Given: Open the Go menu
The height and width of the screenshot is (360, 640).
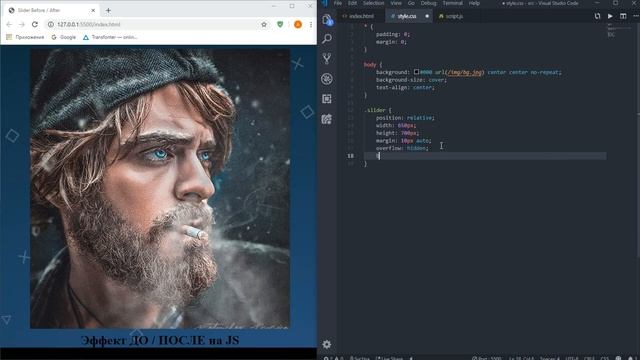Looking at the screenshot, I should coord(411,3).
